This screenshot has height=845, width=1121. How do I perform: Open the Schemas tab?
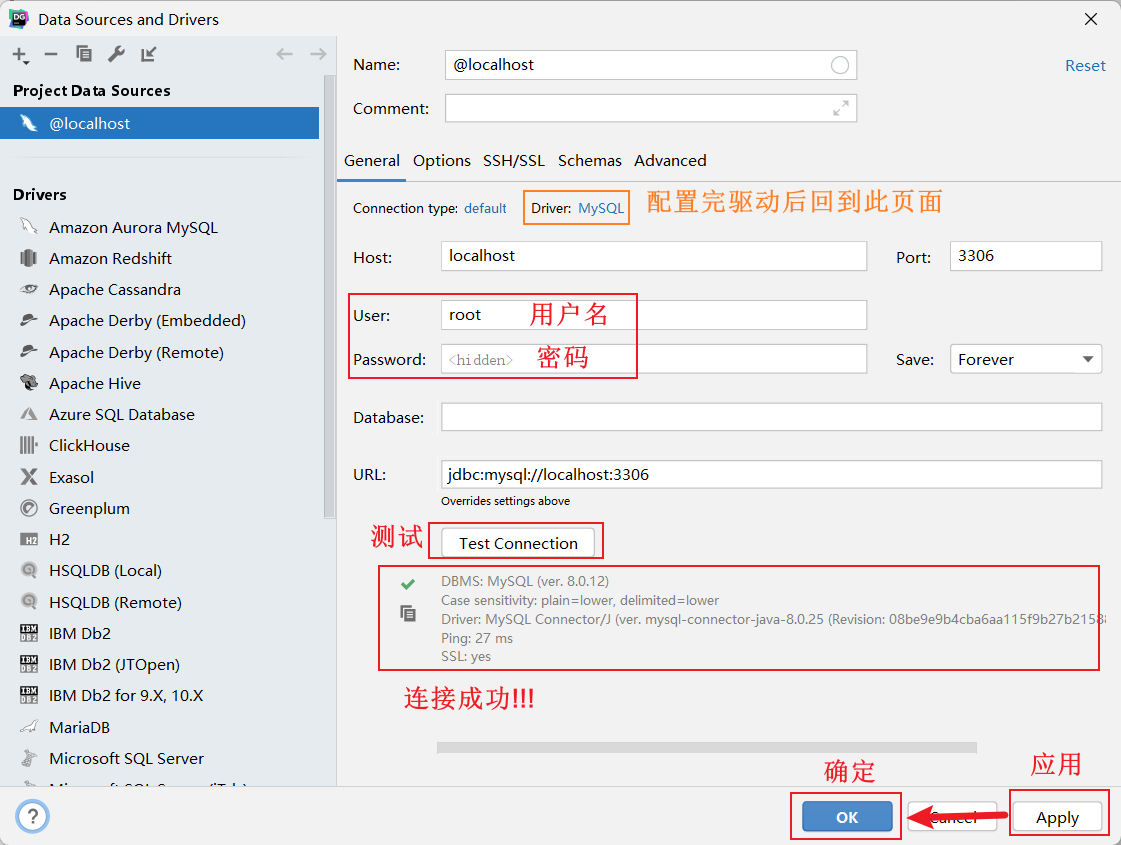tap(590, 160)
